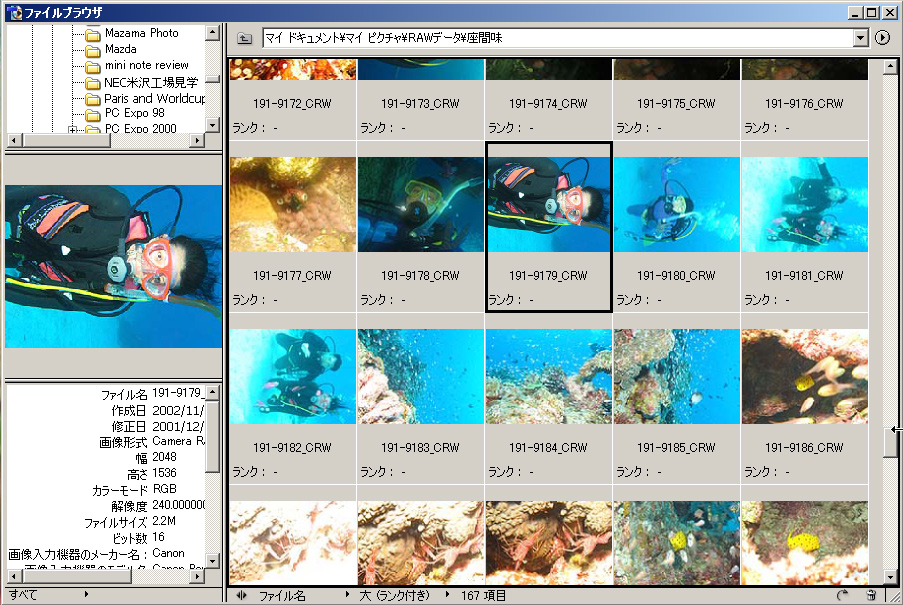Click rank field under 191-9177_CRW

click(x=292, y=300)
